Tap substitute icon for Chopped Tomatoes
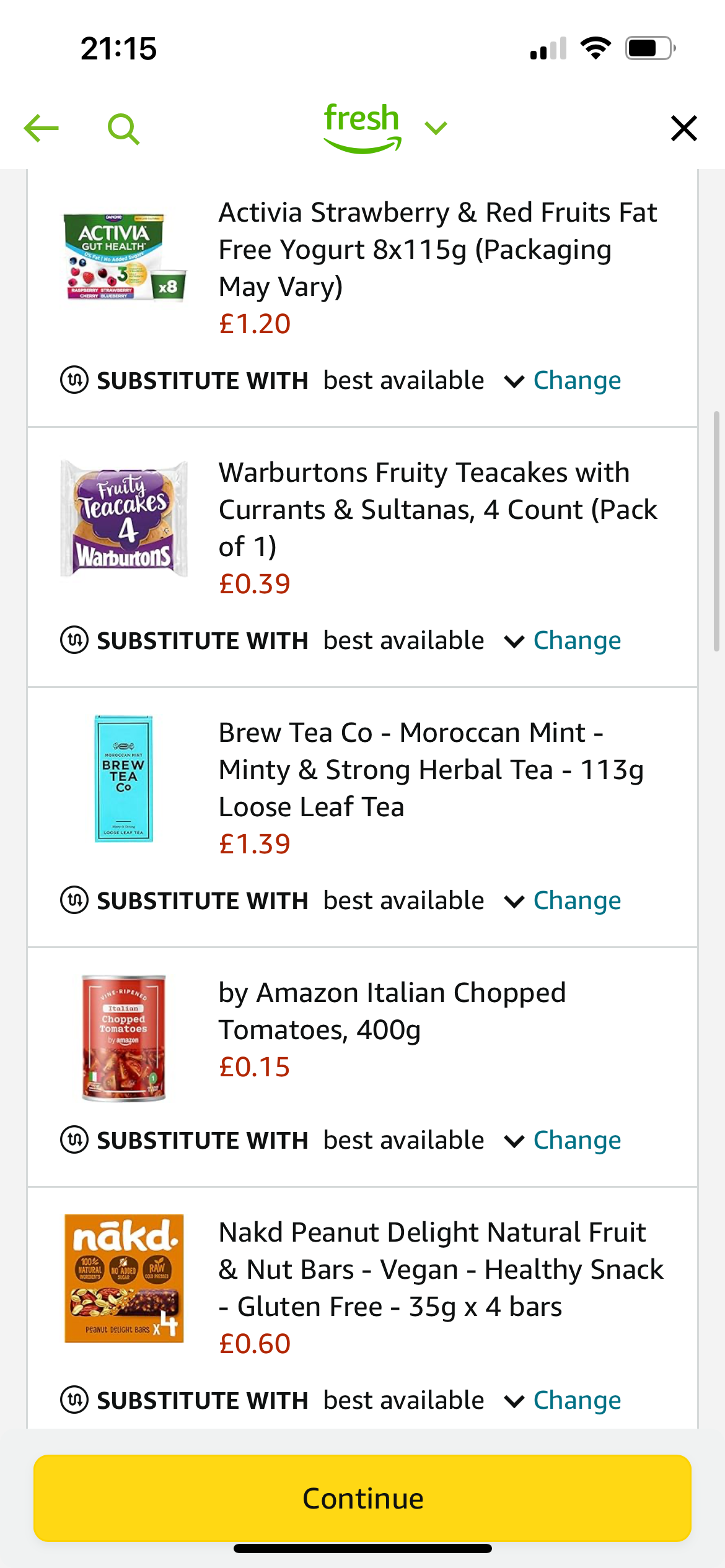725x1568 pixels. click(74, 1140)
